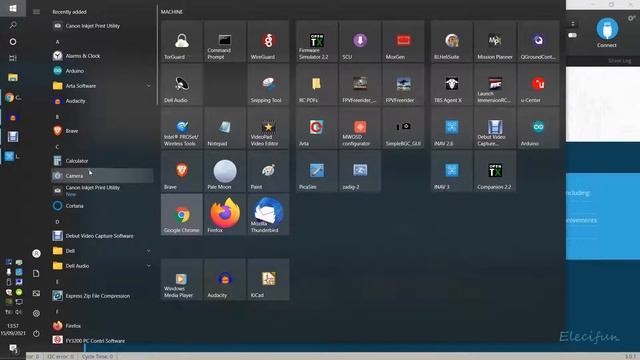Launch the u-Center tile
The width and height of the screenshot is (640, 360).
click(x=538, y=85)
